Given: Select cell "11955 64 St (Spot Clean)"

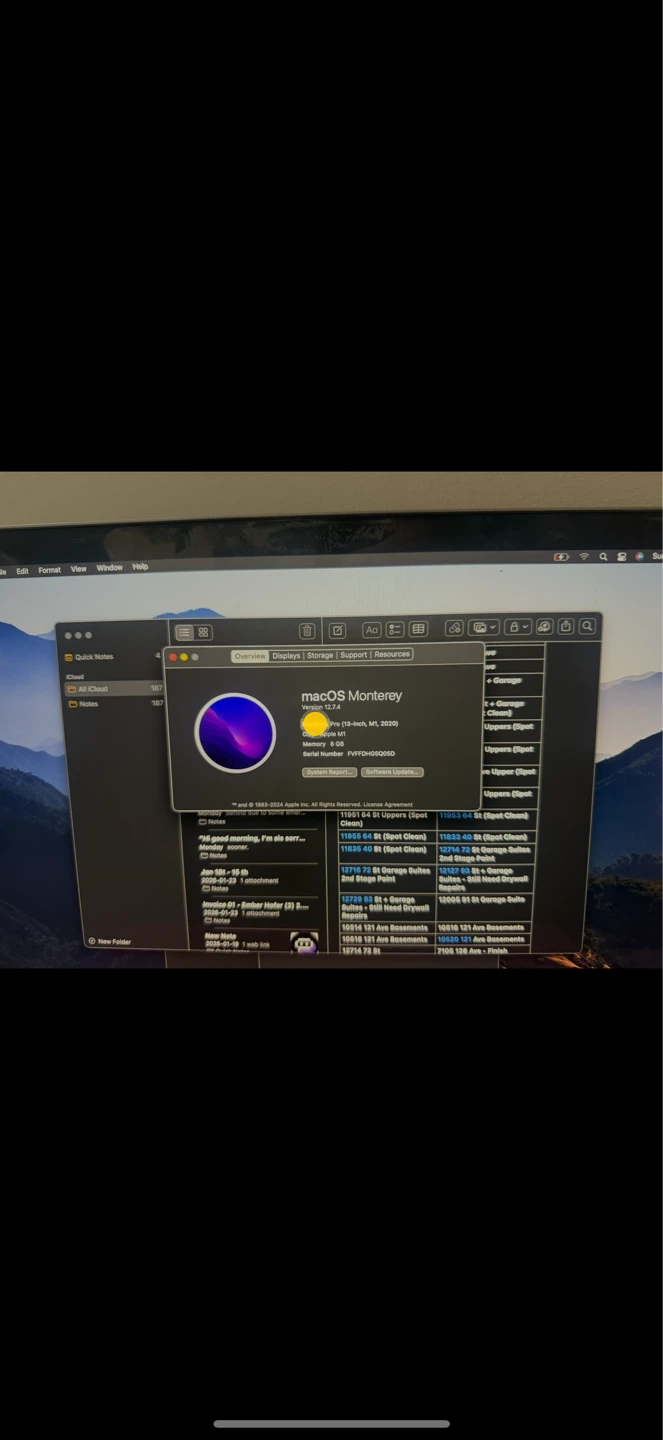Looking at the screenshot, I should 387,836.
